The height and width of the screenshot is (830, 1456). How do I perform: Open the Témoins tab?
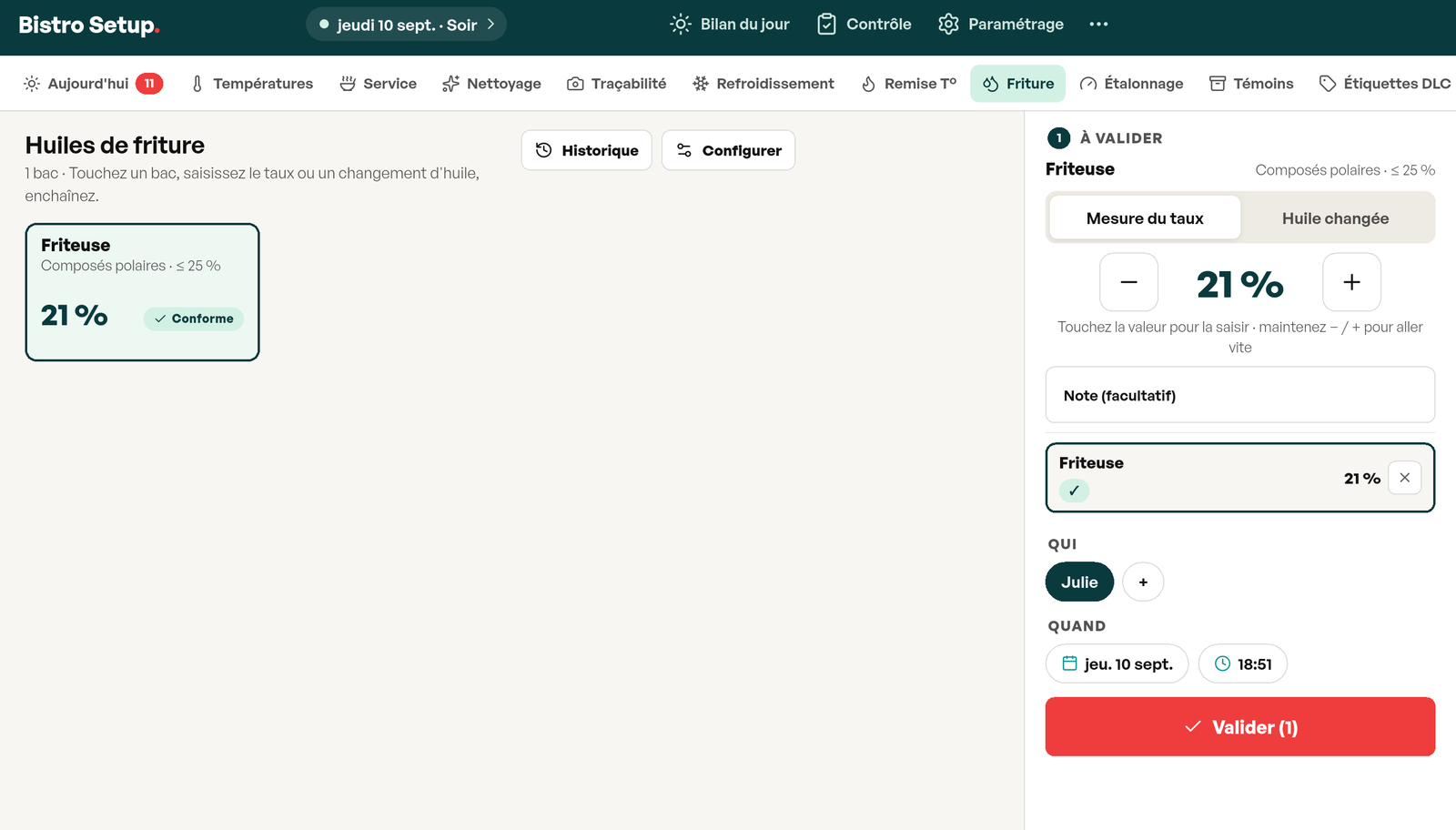1251,84
